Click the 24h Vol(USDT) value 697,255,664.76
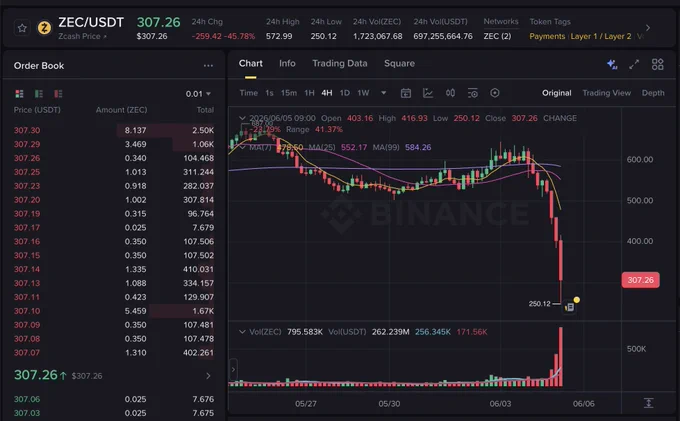Image resolution: width=680 pixels, height=421 pixels. click(443, 36)
